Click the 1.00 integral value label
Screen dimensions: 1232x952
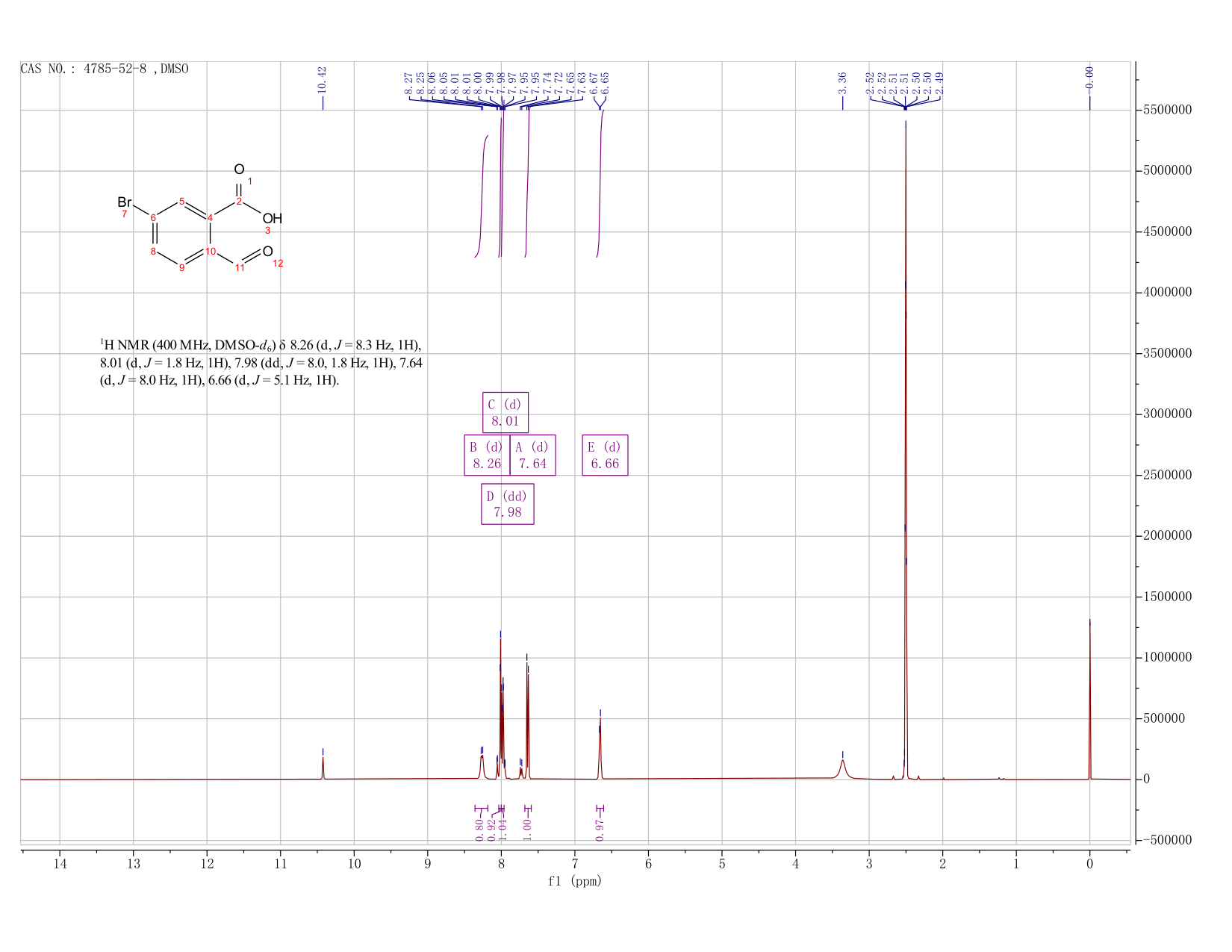pos(527,824)
